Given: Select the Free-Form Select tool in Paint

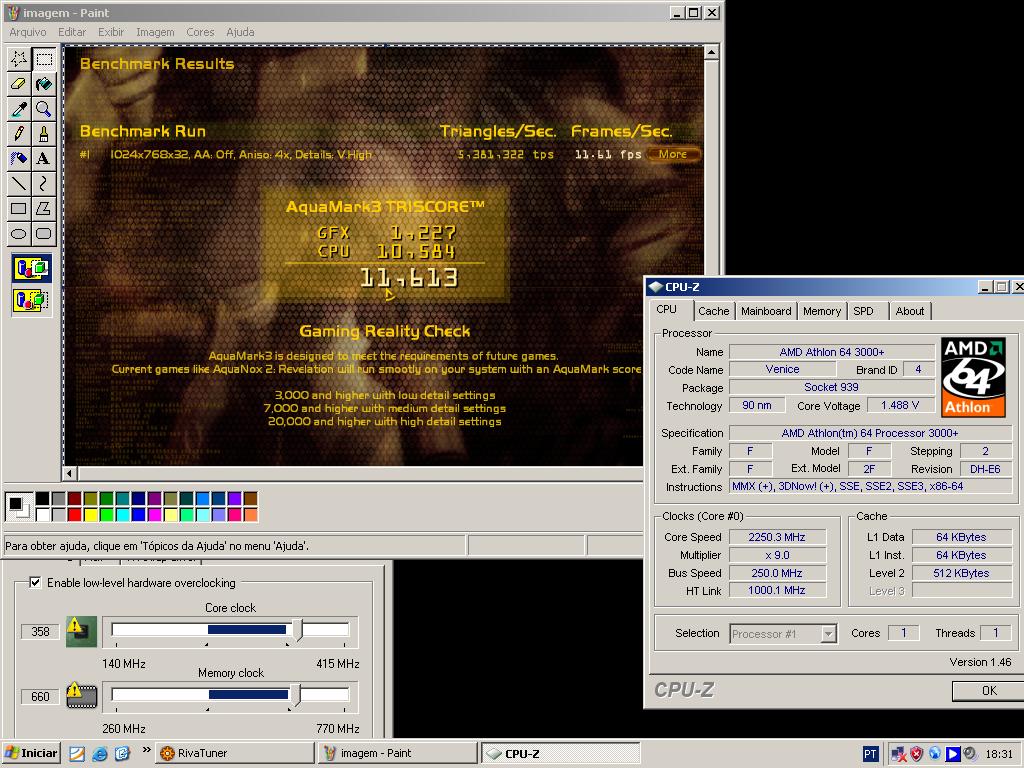Looking at the screenshot, I should pos(19,59).
